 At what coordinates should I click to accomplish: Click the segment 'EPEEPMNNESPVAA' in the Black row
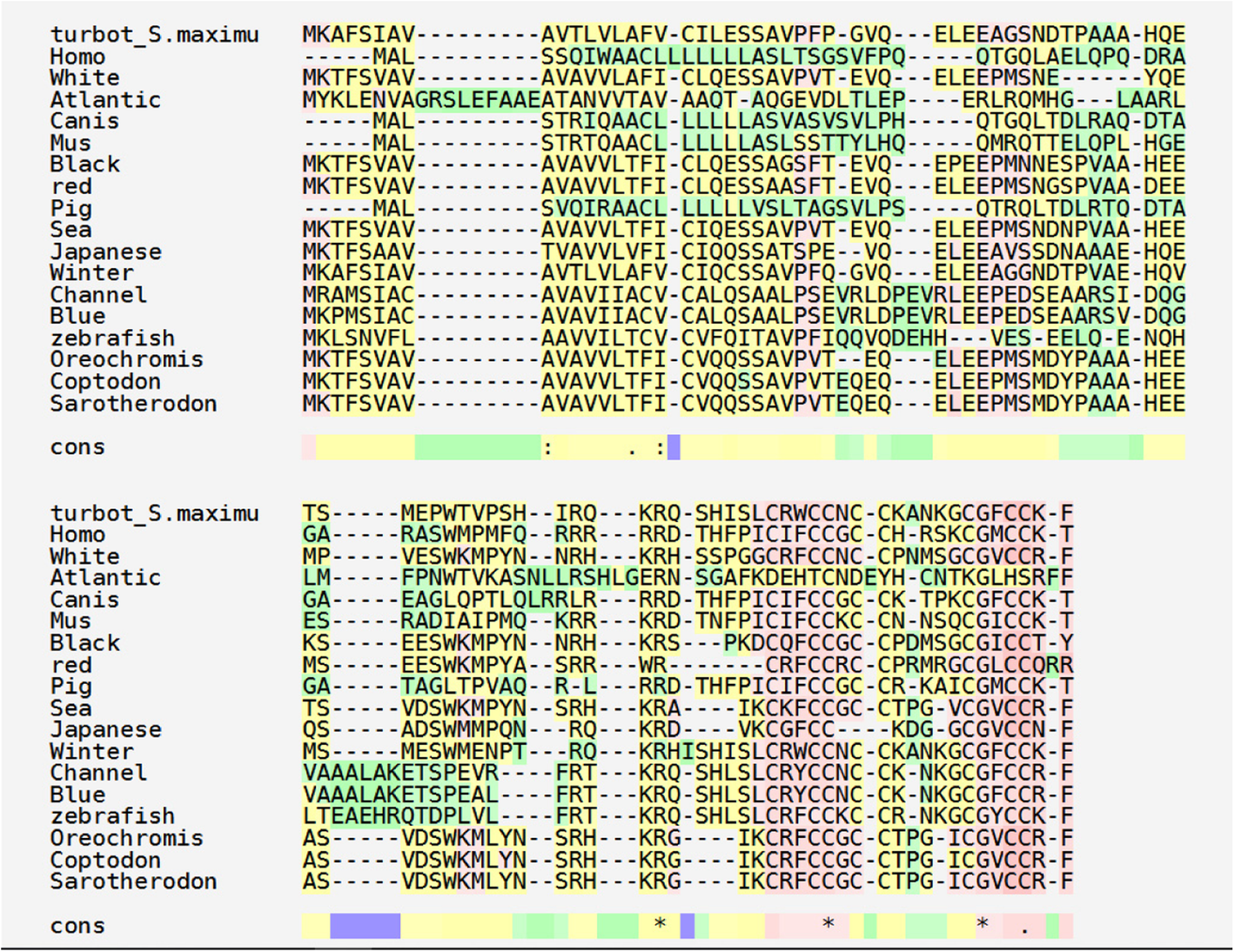pos(1032,165)
